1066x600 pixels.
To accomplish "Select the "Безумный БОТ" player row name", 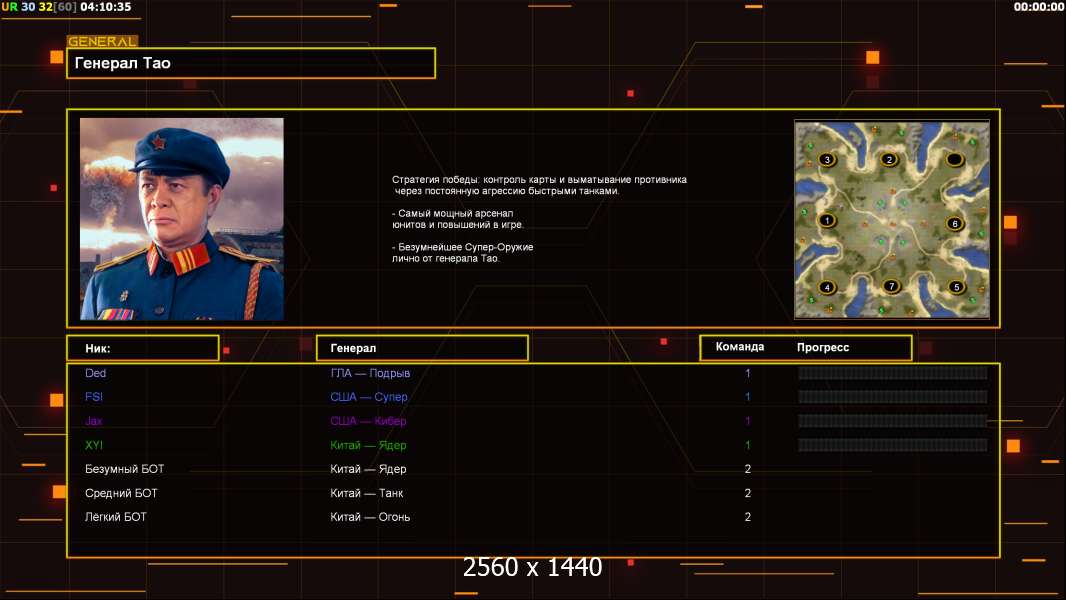I will [x=124, y=469].
